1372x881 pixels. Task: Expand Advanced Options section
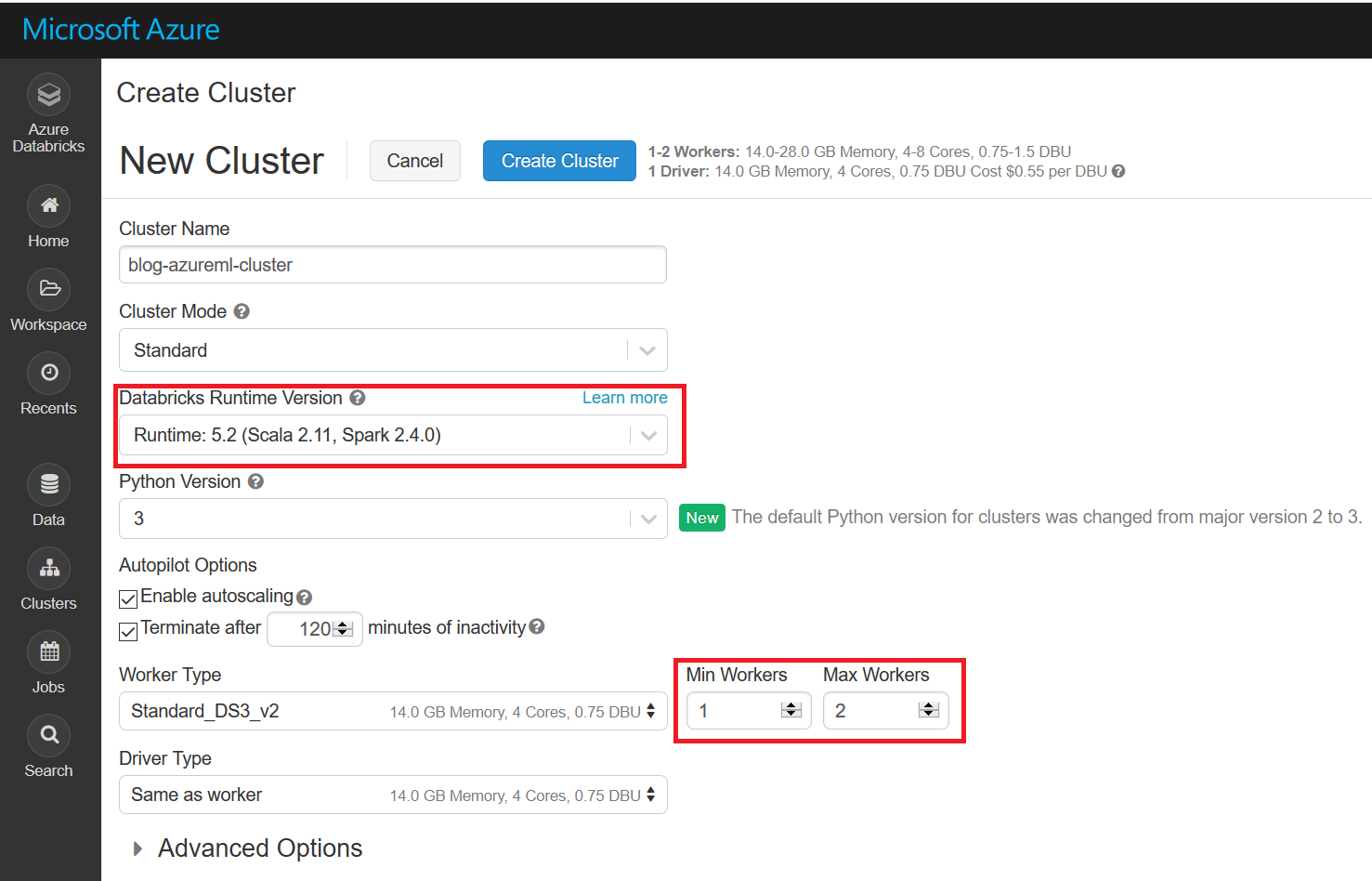pyautogui.click(x=248, y=848)
